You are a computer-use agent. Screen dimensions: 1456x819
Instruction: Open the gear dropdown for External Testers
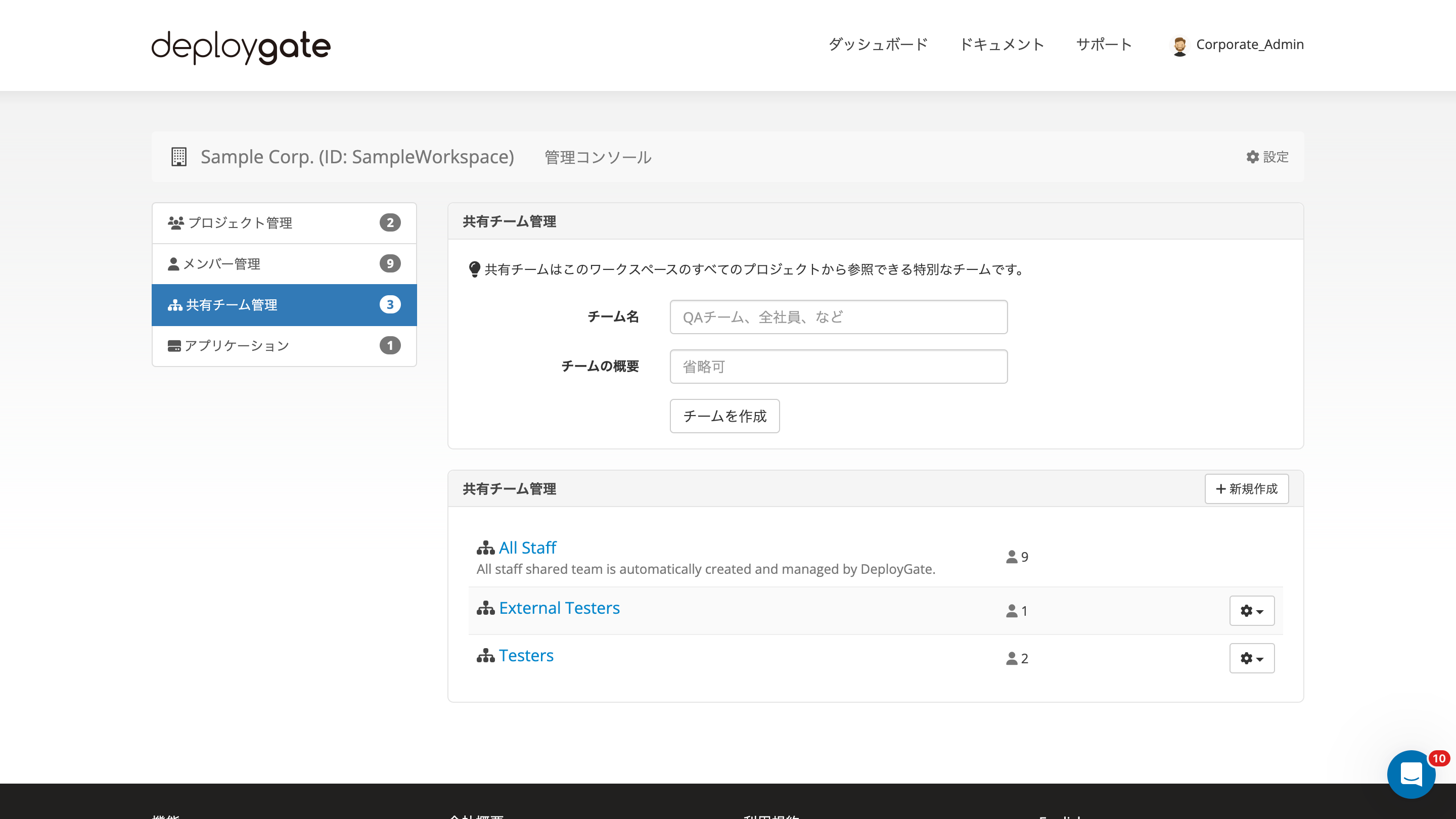[1252, 610]
